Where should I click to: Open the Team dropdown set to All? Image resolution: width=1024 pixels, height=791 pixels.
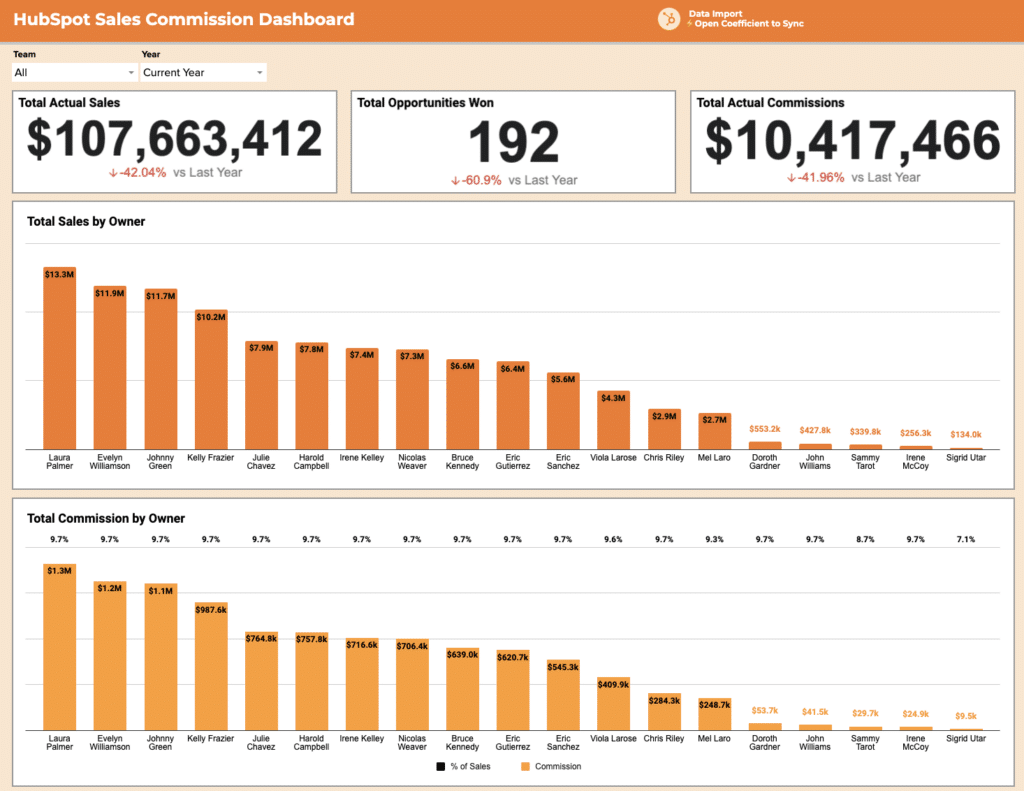tap(74, 73)
